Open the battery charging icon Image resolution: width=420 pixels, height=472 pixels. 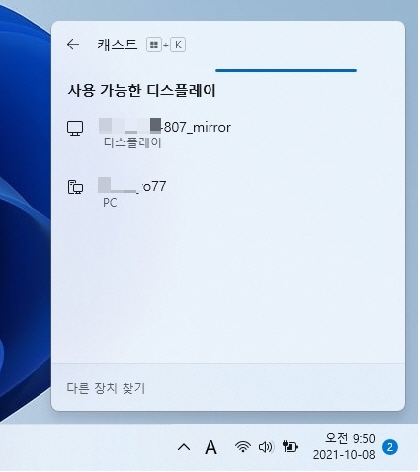pos(290,447)
